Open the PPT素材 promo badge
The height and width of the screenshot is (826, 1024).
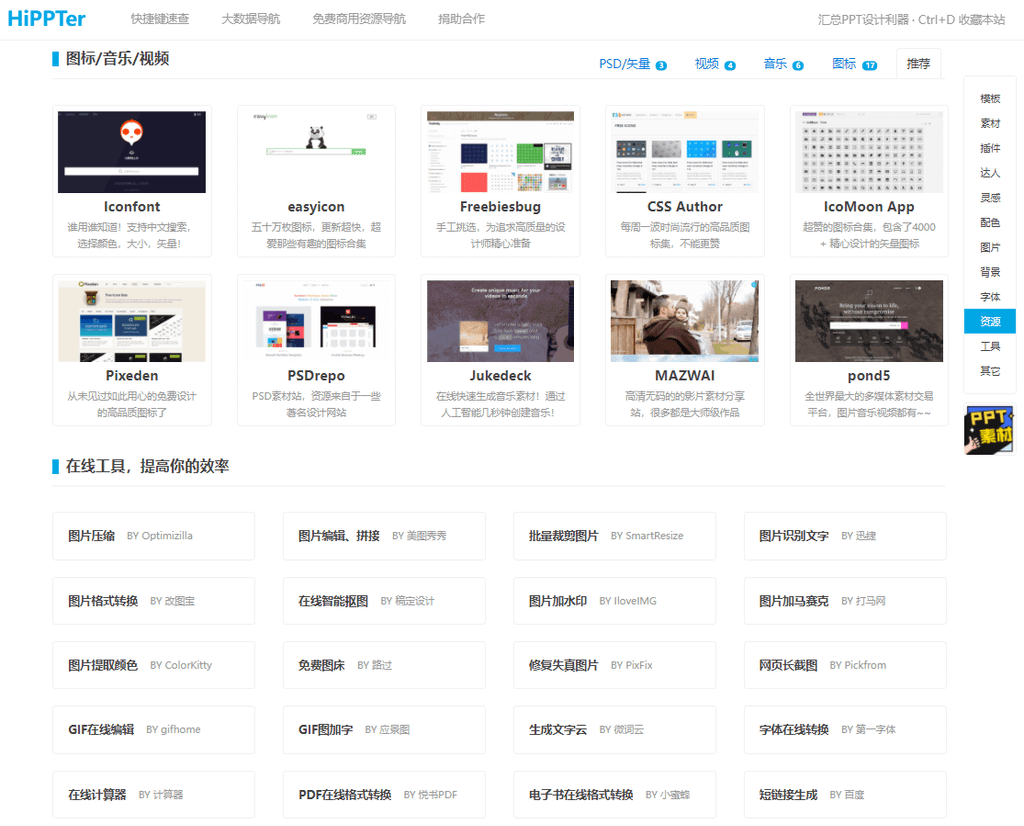989,430
